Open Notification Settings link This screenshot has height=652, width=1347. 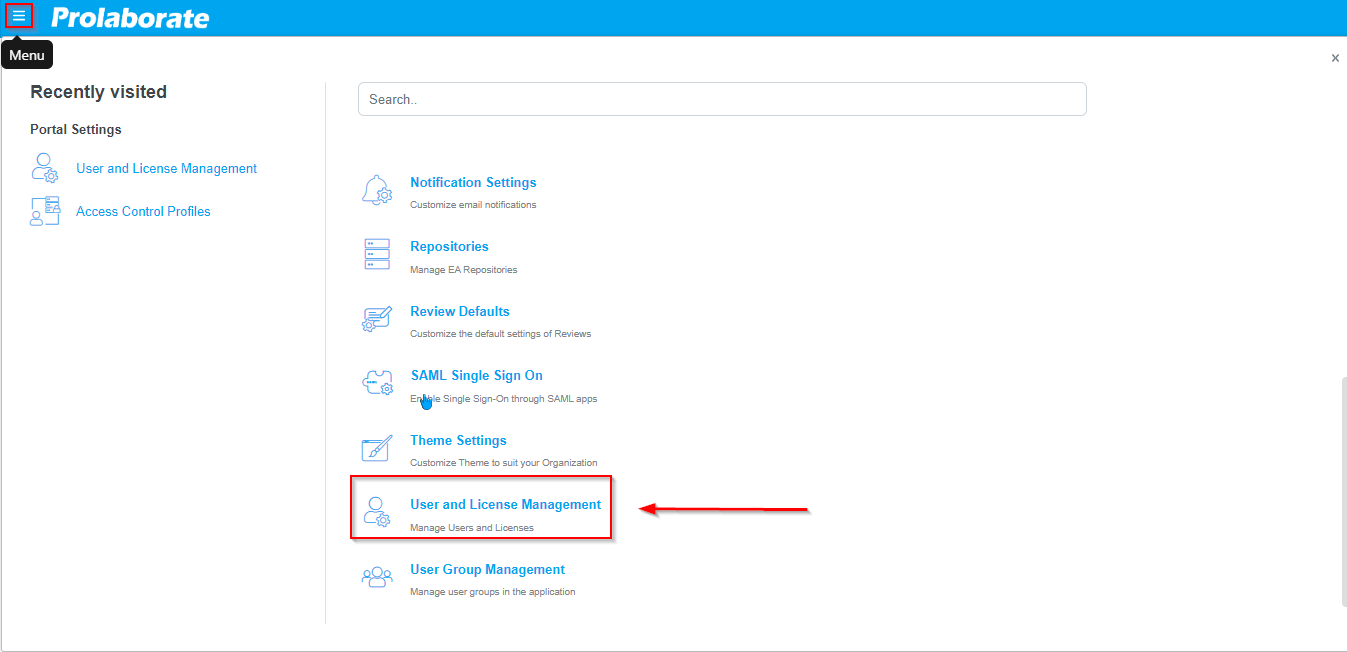point(473,182)
